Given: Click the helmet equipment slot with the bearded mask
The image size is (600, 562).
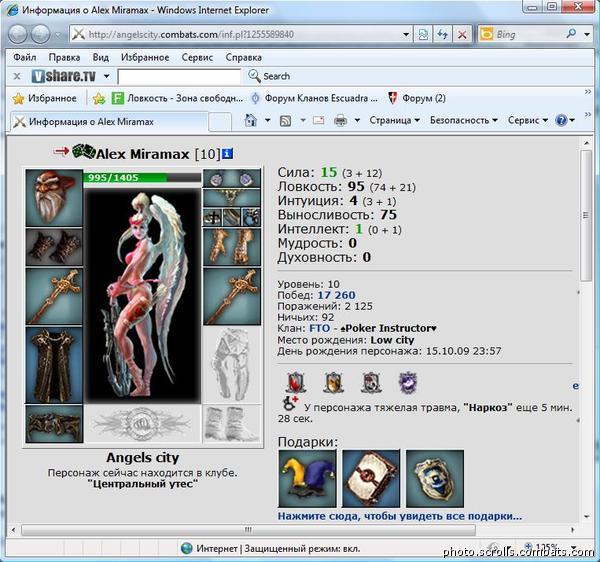Looking at the screenshot, I should tap(54, 198).
